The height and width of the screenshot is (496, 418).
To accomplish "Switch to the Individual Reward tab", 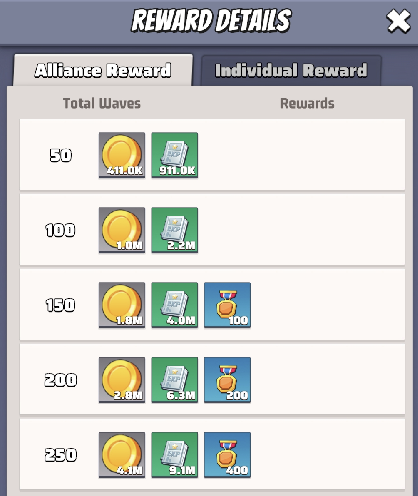I will 291,71.
